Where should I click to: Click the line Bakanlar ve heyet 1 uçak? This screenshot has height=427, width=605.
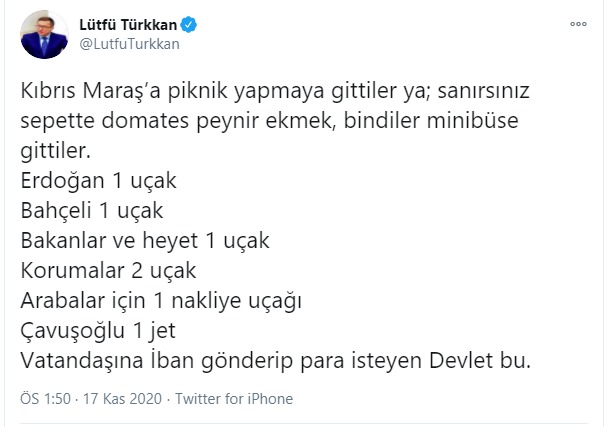145,242
